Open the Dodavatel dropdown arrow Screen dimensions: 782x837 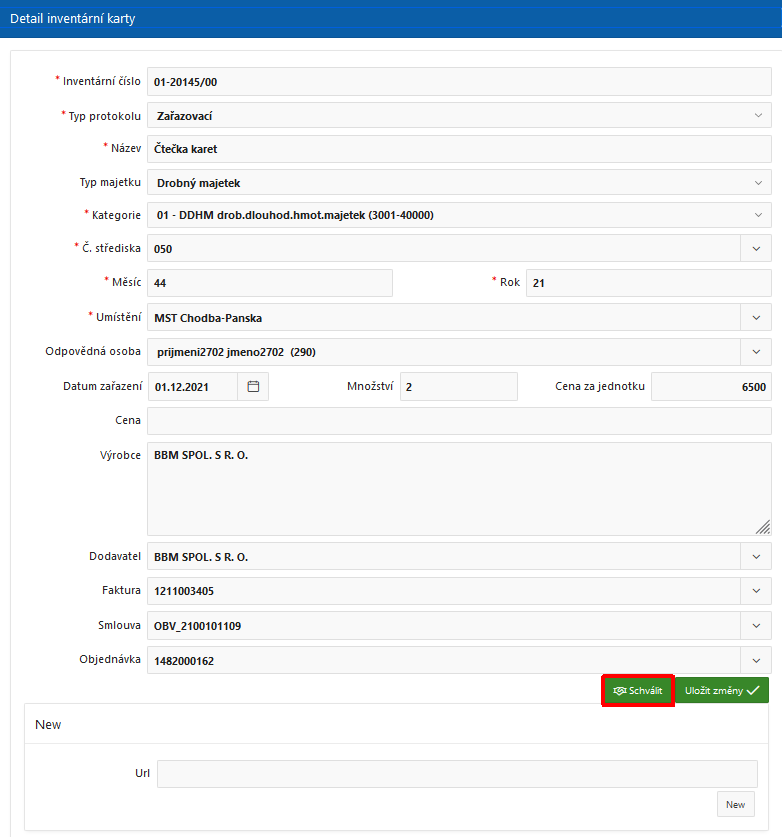pyautogui.click(x=756, y=557)
